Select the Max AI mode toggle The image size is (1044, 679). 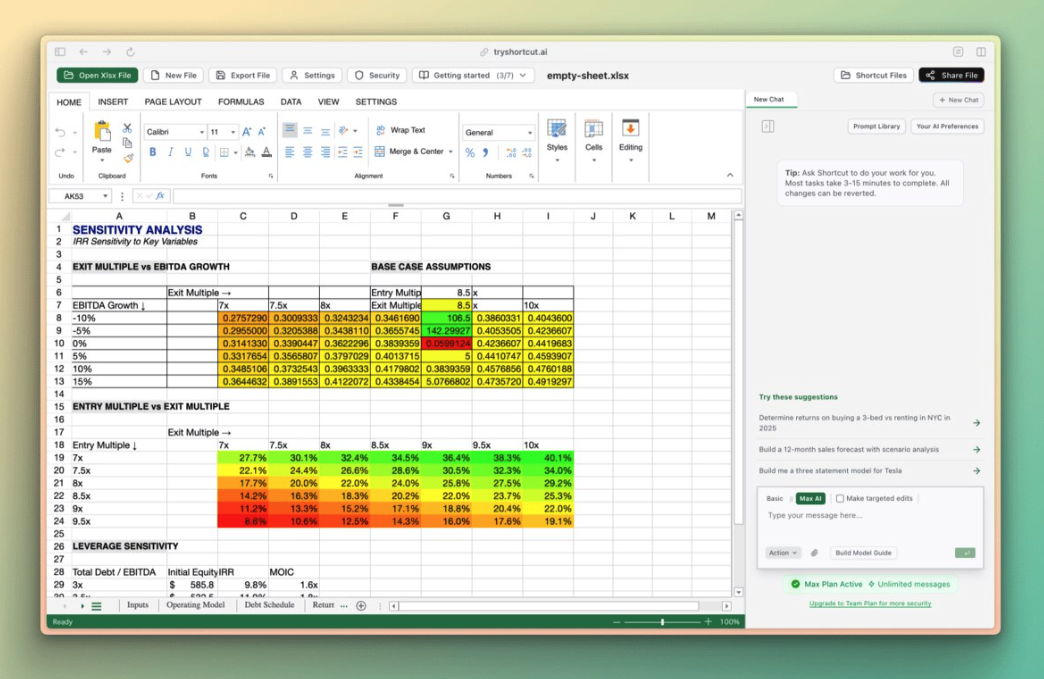click(x=809, y=498)
